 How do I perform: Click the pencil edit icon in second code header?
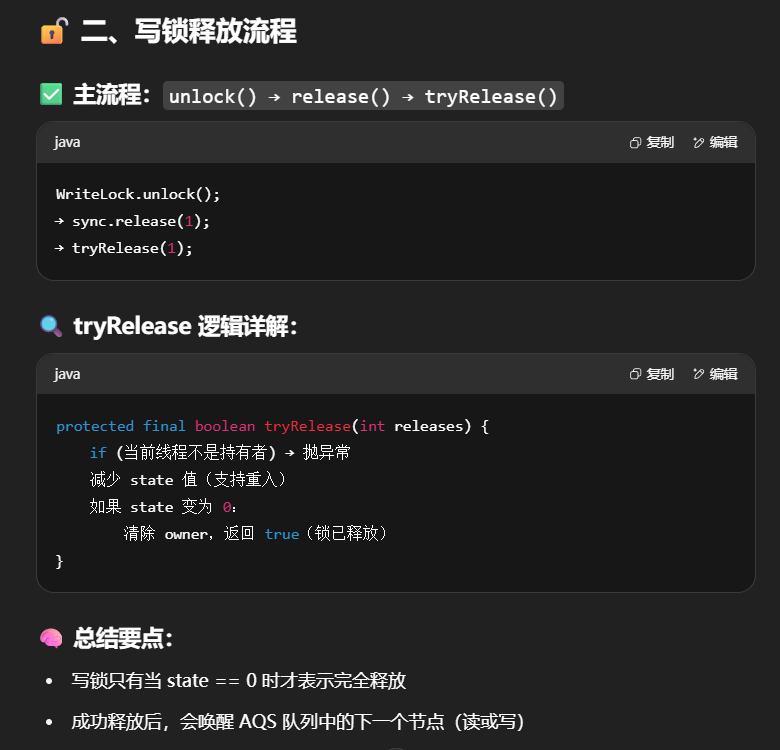[698, 374]
